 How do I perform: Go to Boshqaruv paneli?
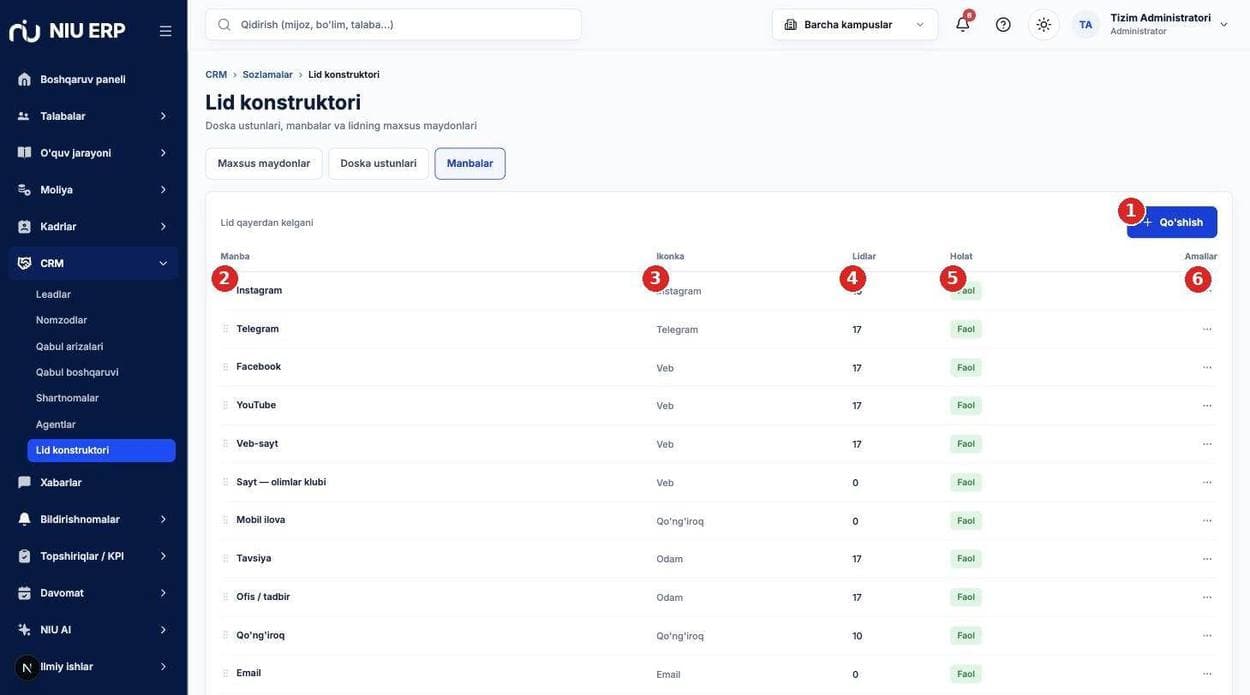93,79
